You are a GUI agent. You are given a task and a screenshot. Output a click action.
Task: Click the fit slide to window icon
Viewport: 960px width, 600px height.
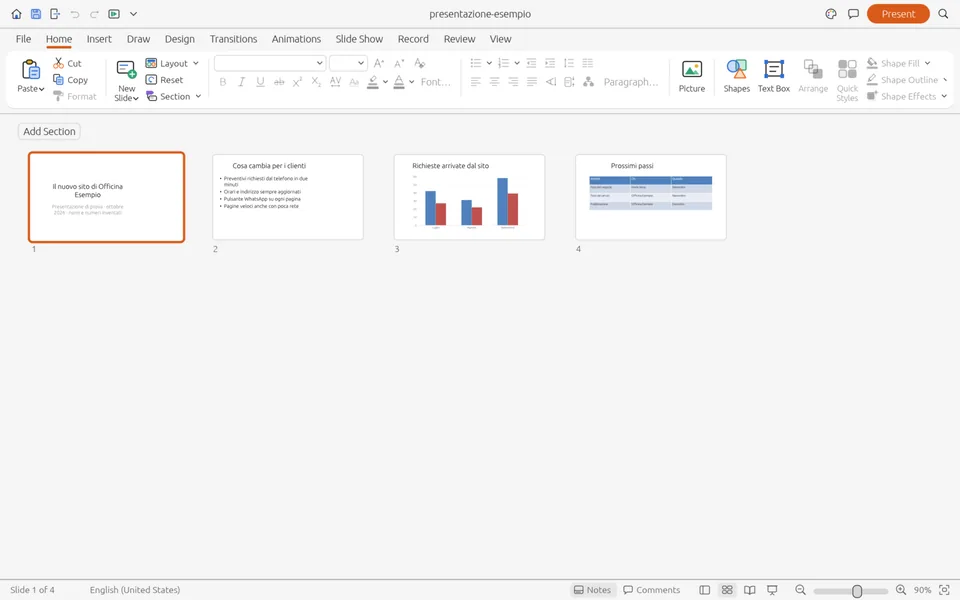[x=944, y=590]
